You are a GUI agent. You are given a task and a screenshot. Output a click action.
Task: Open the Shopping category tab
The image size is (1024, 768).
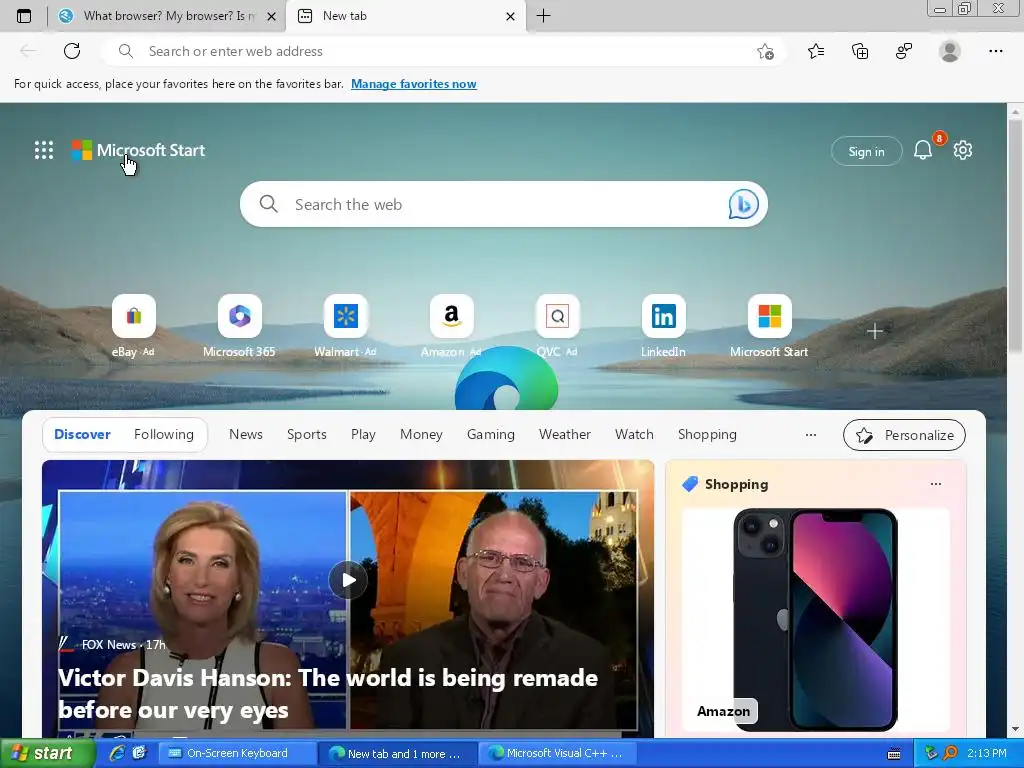pyautogui.click(x=707, y=434)
